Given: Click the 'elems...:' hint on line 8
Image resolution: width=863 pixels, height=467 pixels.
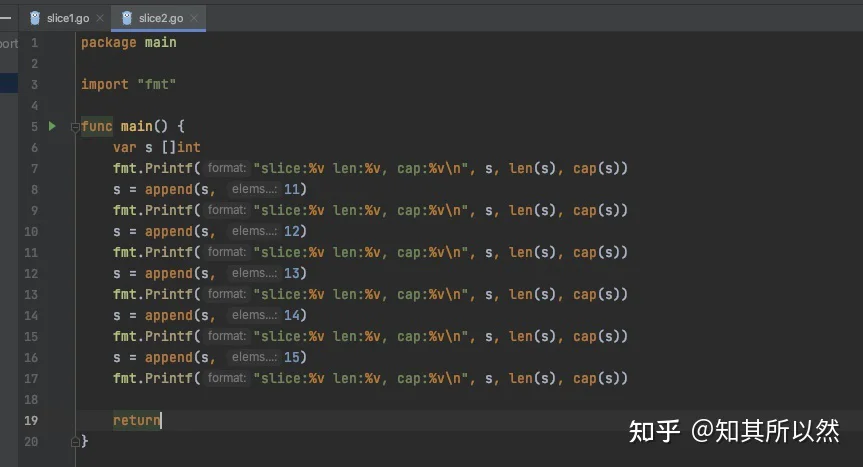Looking at the screenshot, I should [x=254, y=189].
